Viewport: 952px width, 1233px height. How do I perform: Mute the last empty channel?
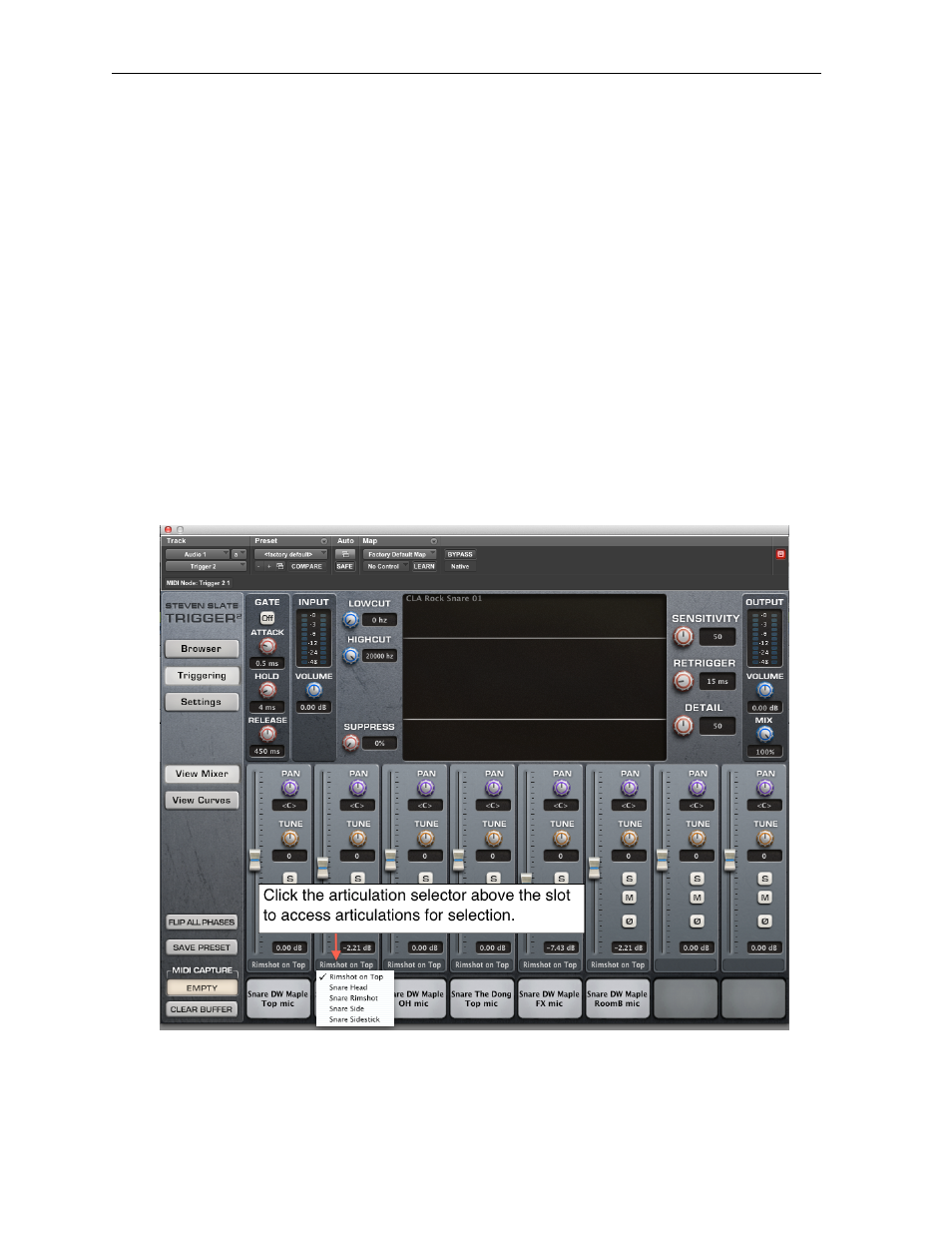coord(765,898)
